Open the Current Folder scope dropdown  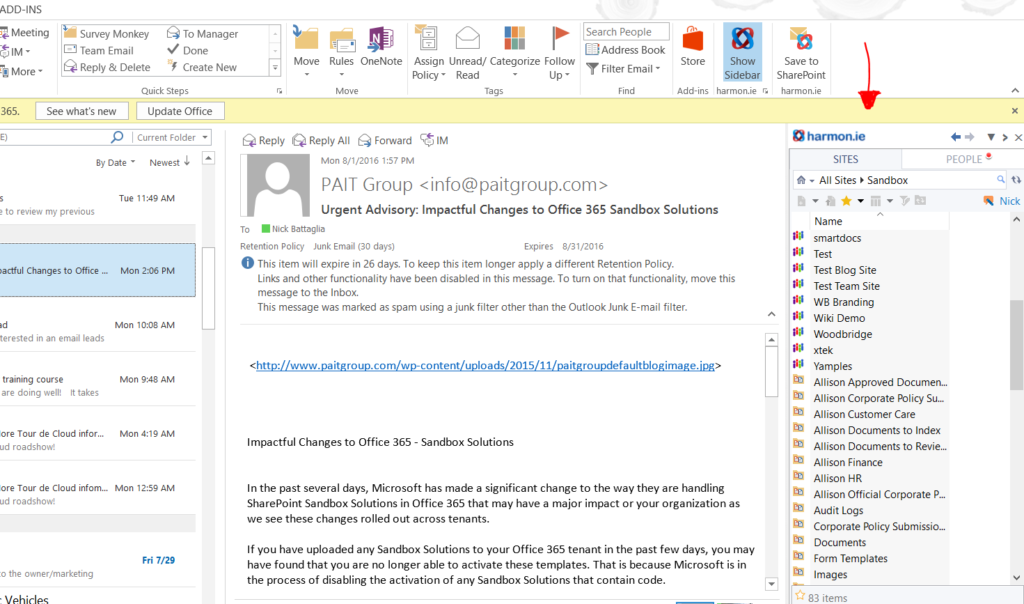point(172,137)
